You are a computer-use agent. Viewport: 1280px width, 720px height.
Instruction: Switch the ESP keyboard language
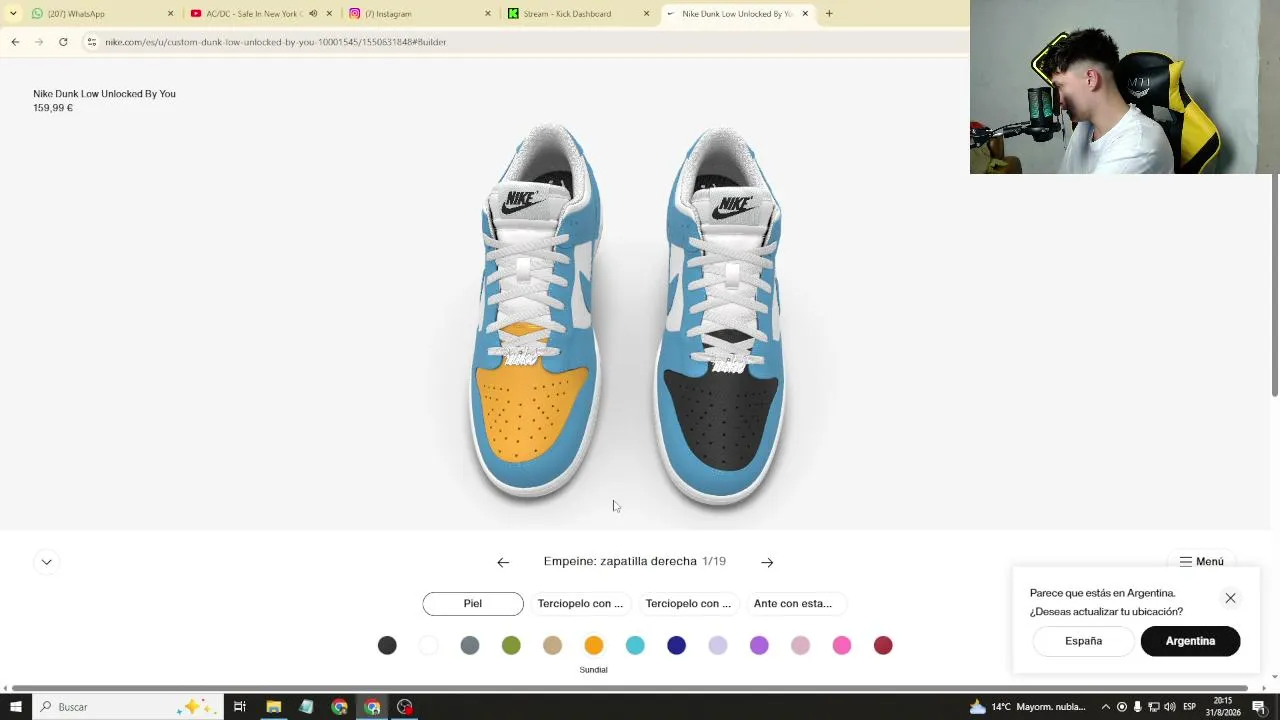(1190, 707)
